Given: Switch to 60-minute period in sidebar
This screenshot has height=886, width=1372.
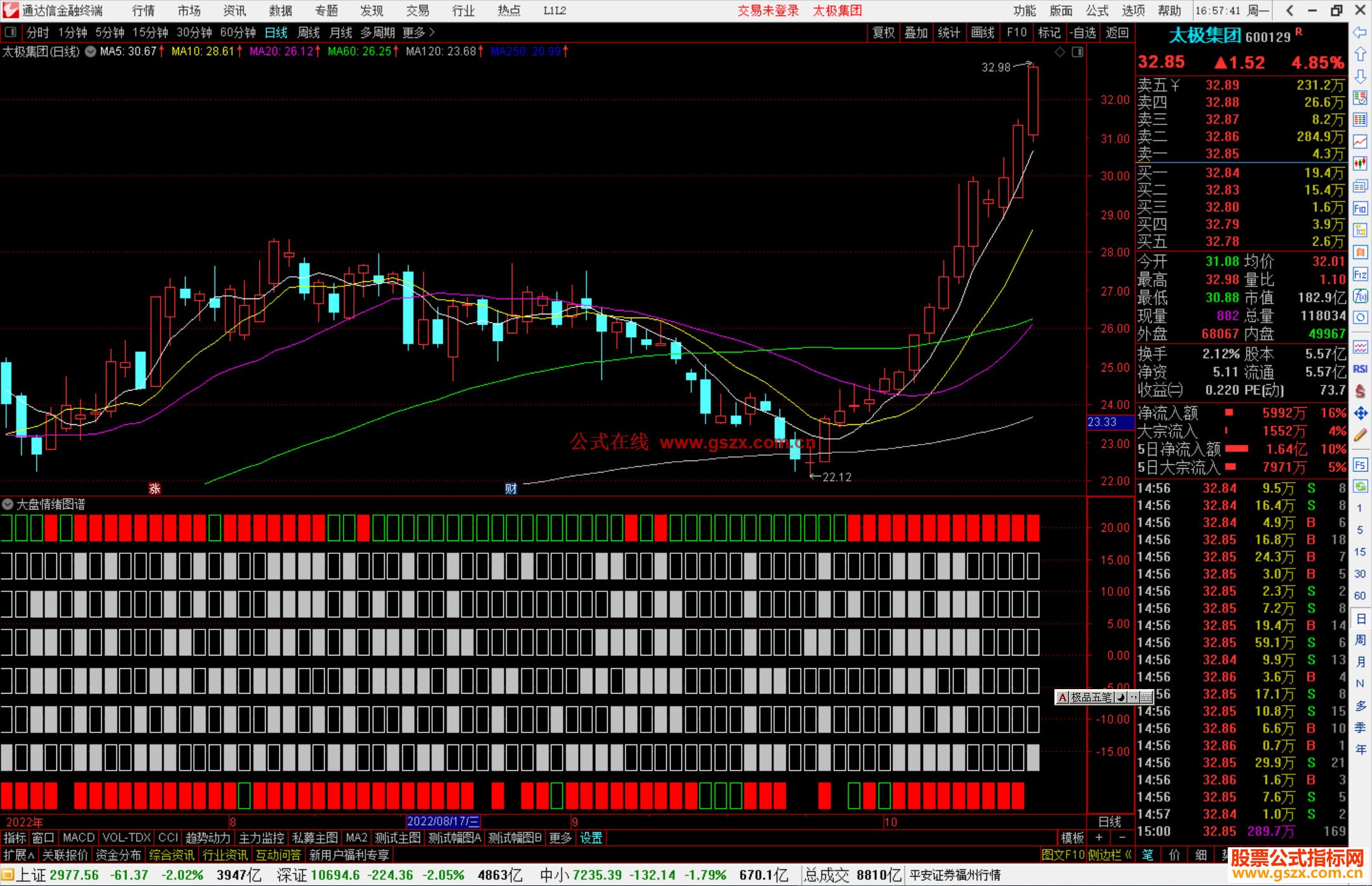Looking at the screenshot, I should (1360, 596).
